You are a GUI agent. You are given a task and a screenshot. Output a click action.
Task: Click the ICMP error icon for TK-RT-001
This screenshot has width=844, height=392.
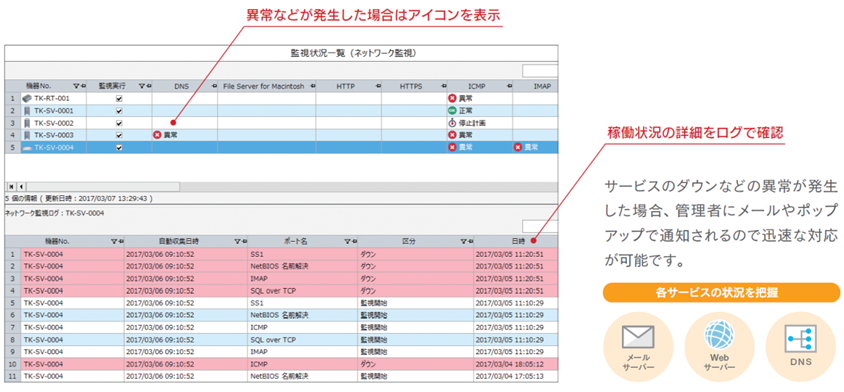point(452,99)
